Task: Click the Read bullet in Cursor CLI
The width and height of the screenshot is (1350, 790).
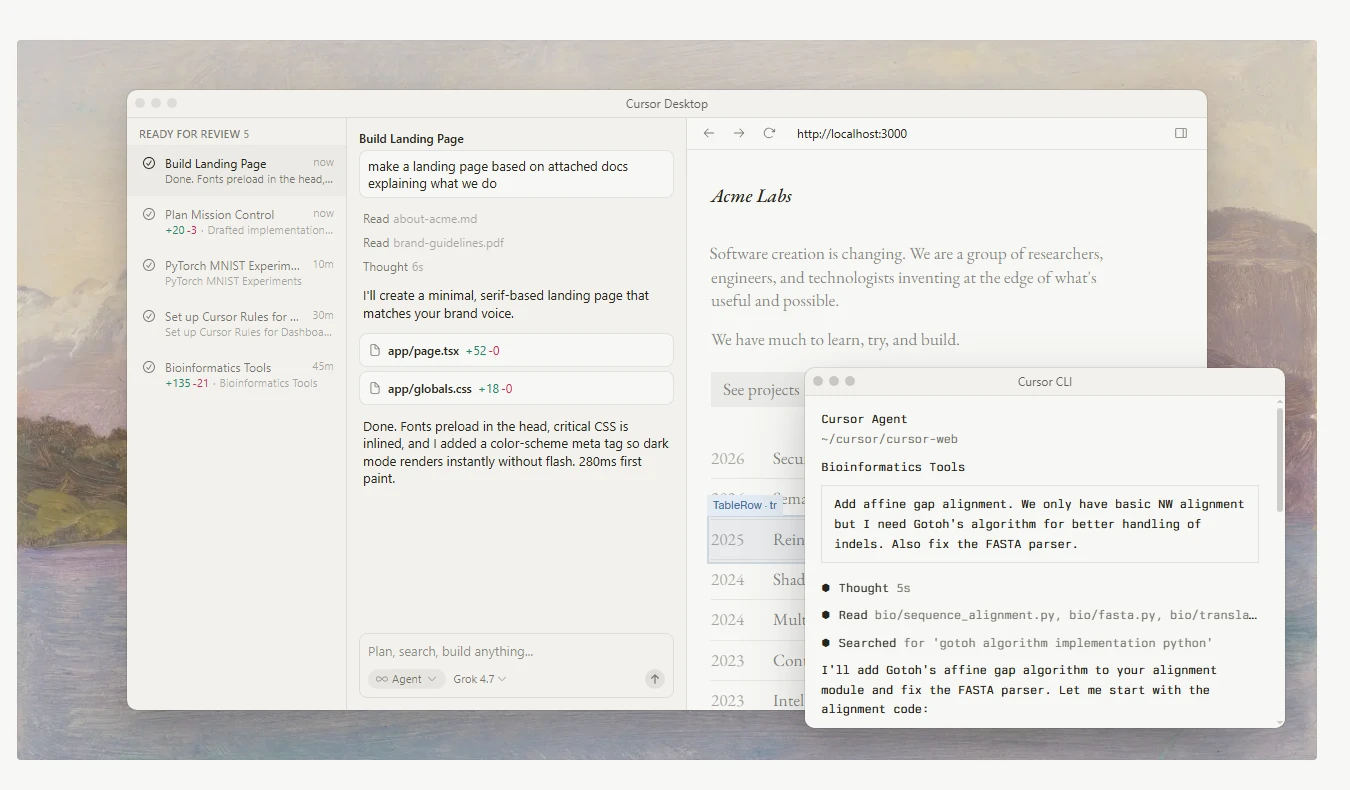Action: tap(826, 615)
